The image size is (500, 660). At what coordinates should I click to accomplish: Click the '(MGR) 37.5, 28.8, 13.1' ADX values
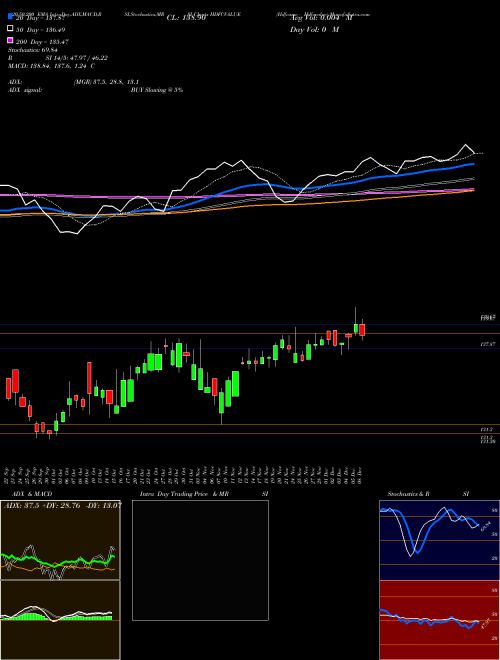[x=106, y=82]
